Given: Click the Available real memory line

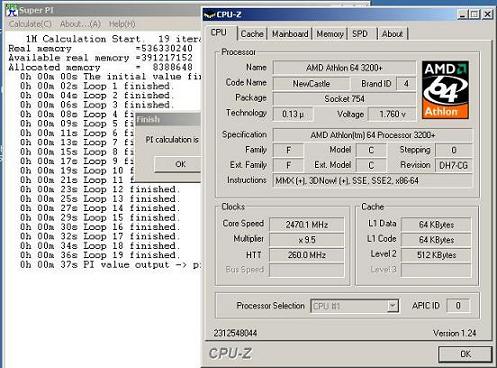Looking at the screenshot, I should pyautogui.click(x=100, y=58).
